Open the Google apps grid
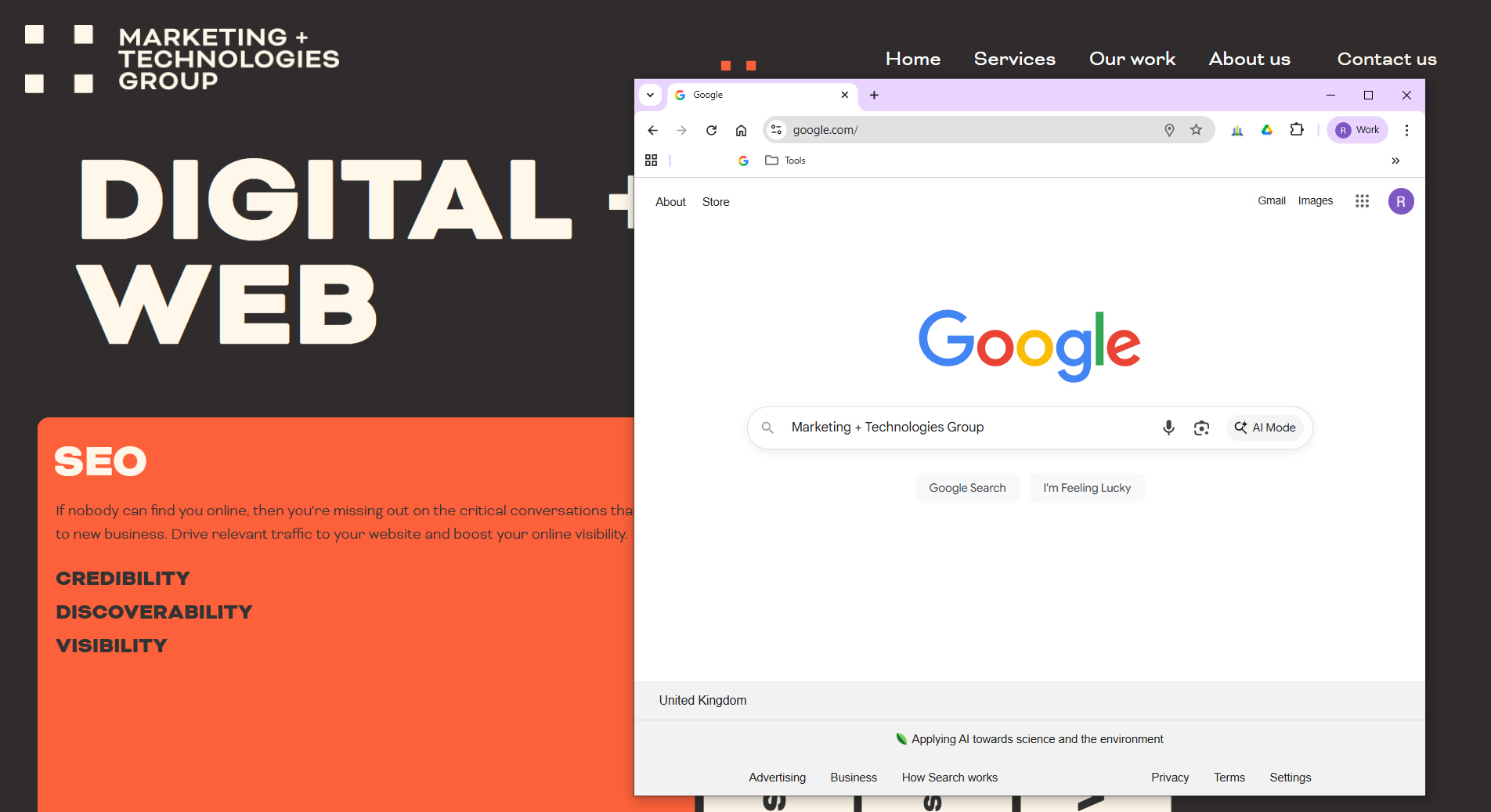 click(x=1362, y=201)
